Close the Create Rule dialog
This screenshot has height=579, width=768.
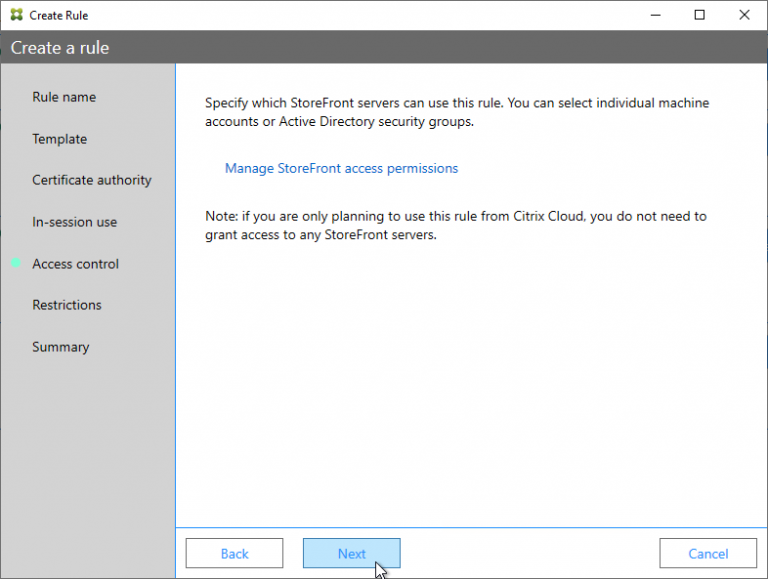[743, 15]
